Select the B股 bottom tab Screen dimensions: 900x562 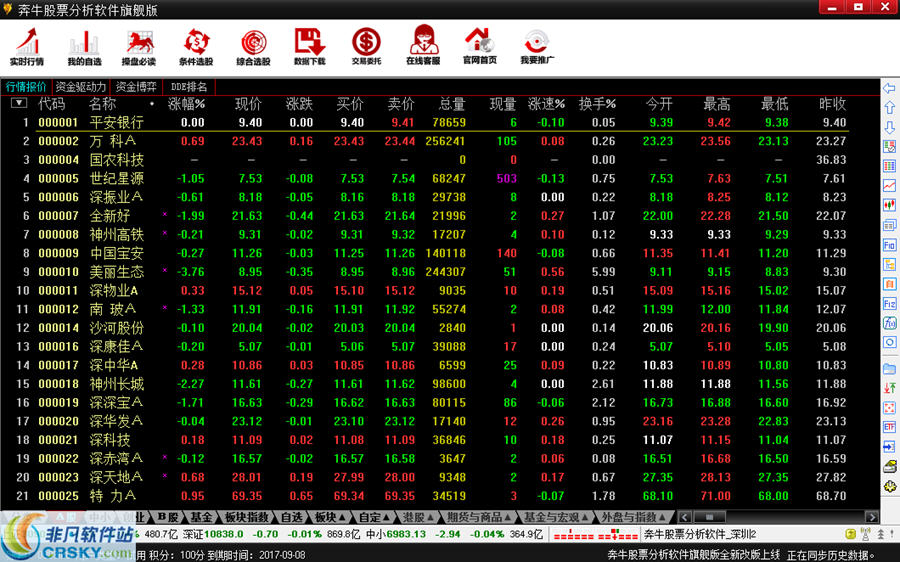(x=168, y=517)
